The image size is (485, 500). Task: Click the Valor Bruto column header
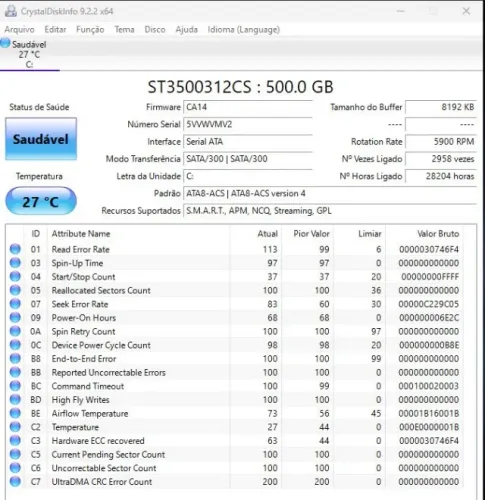[x=424, y=234]
